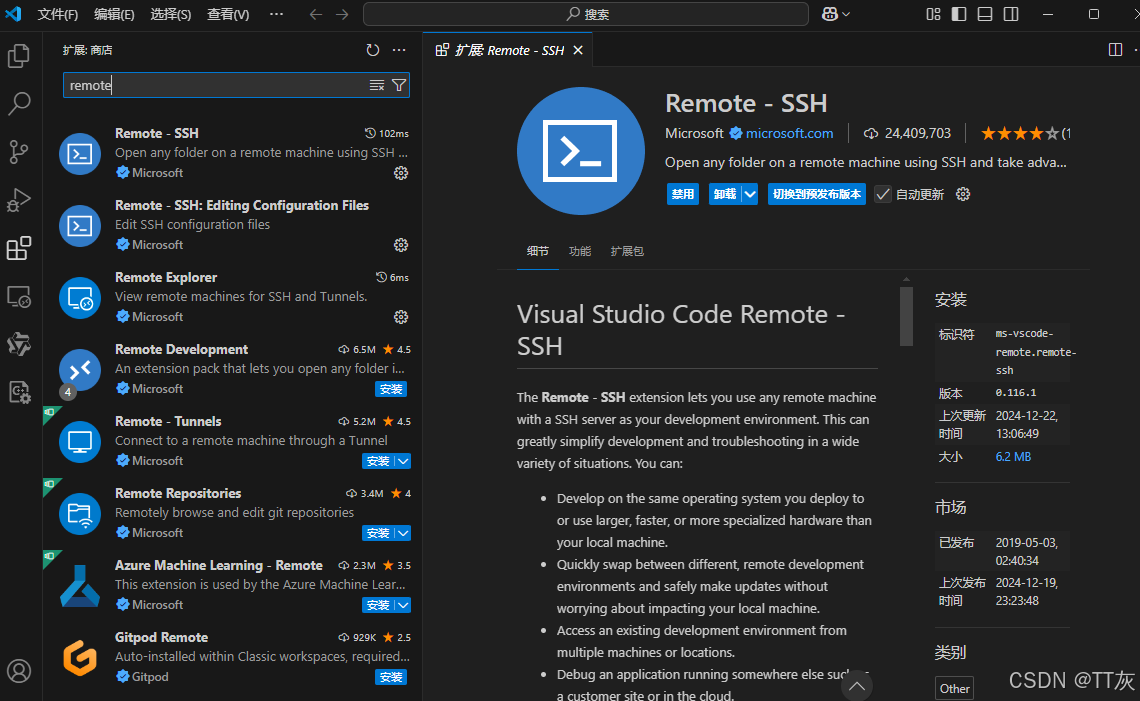Click the readme vertical scrollbar thumb

(x=906, y=316)
